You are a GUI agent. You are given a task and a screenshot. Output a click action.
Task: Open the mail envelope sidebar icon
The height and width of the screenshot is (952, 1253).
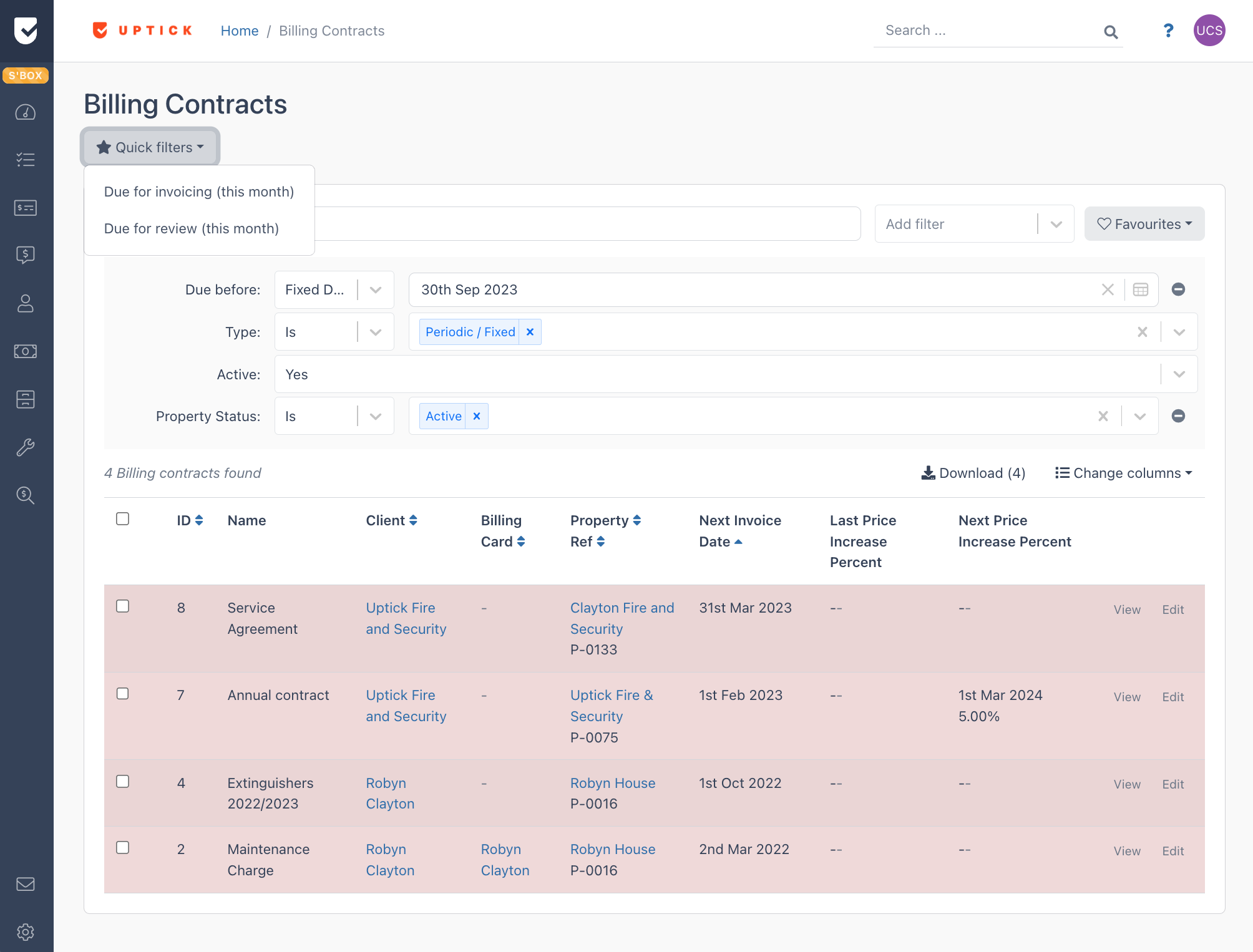click(26, 884)
